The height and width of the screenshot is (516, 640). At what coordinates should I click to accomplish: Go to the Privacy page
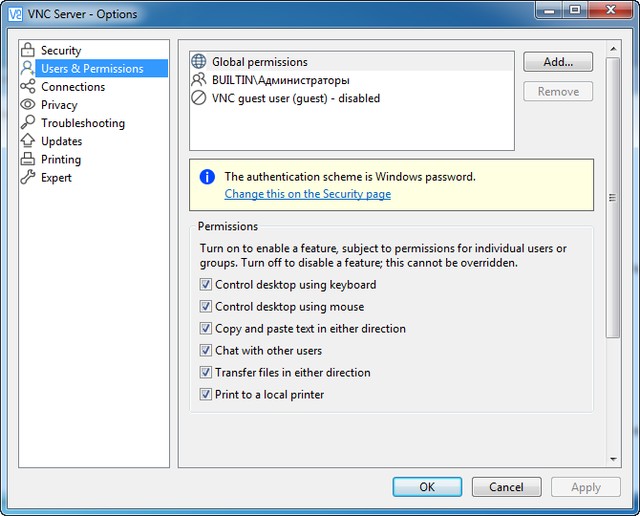(59, 105)
